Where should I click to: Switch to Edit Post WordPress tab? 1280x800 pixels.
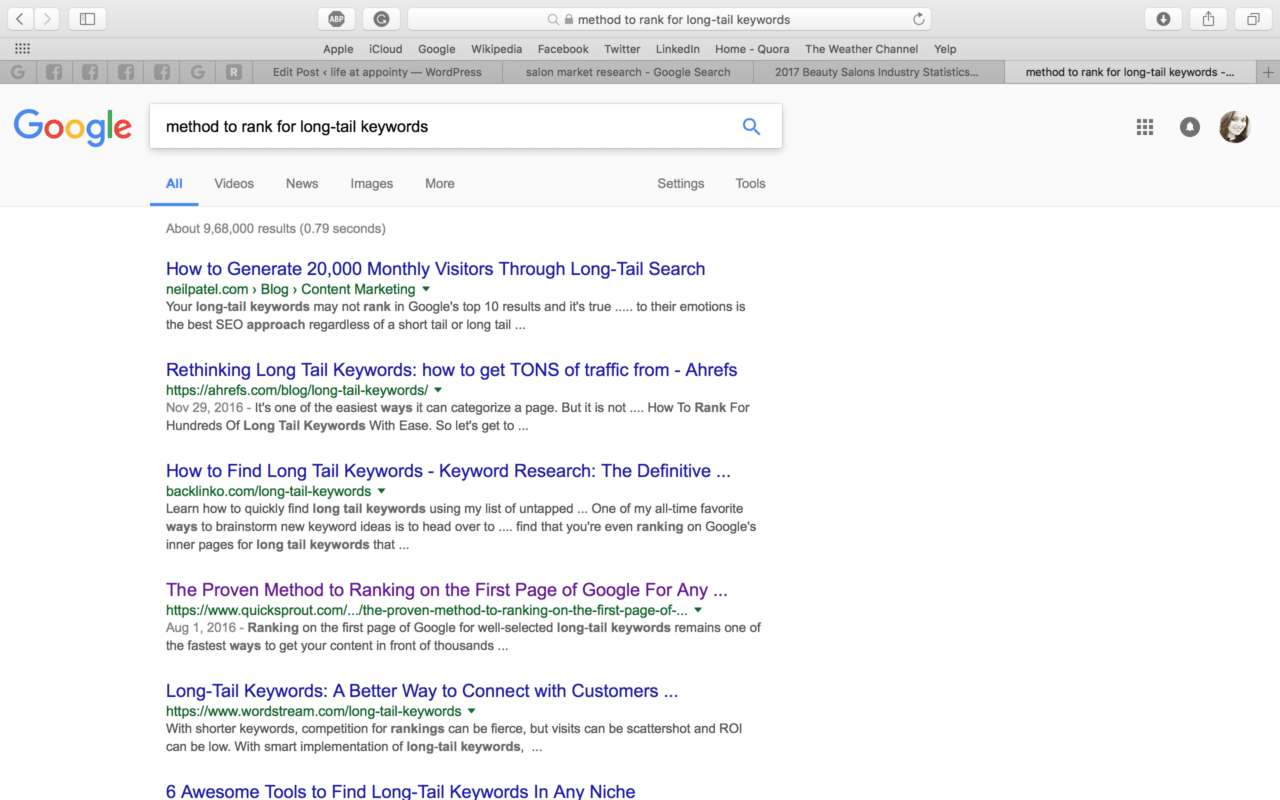[377, 72]
